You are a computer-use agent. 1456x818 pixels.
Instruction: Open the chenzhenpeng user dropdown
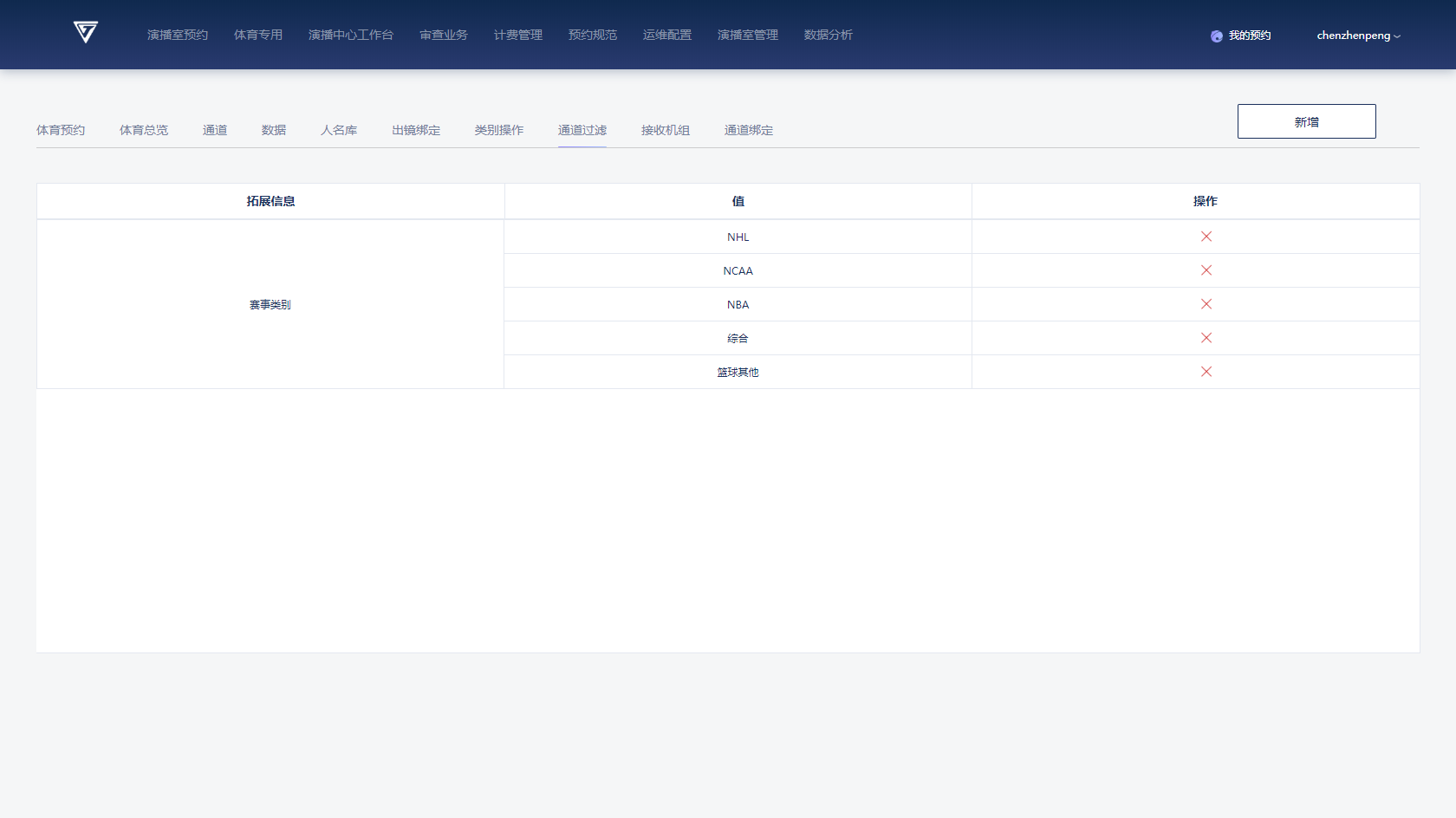[1357, 36]
